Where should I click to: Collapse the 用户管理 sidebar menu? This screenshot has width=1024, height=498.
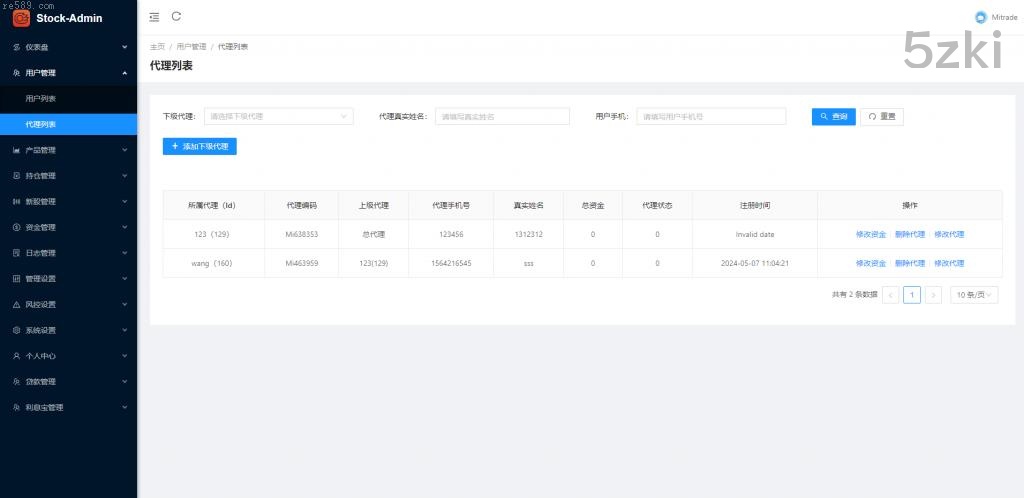pos(68,73)
